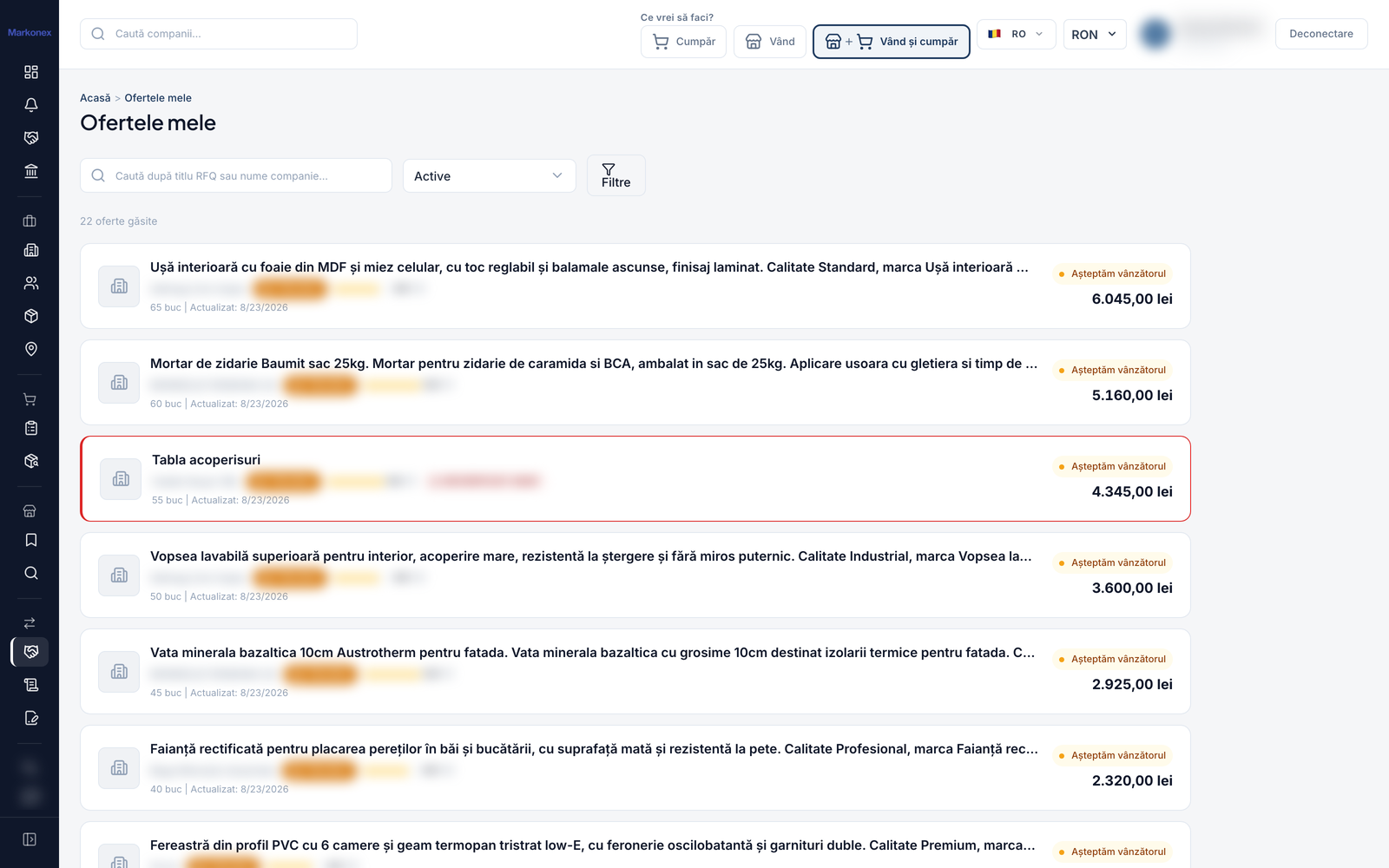1389x868 pixels.
Task: Open the RON currency dropdown
Action: click(x=1095, y=34)
